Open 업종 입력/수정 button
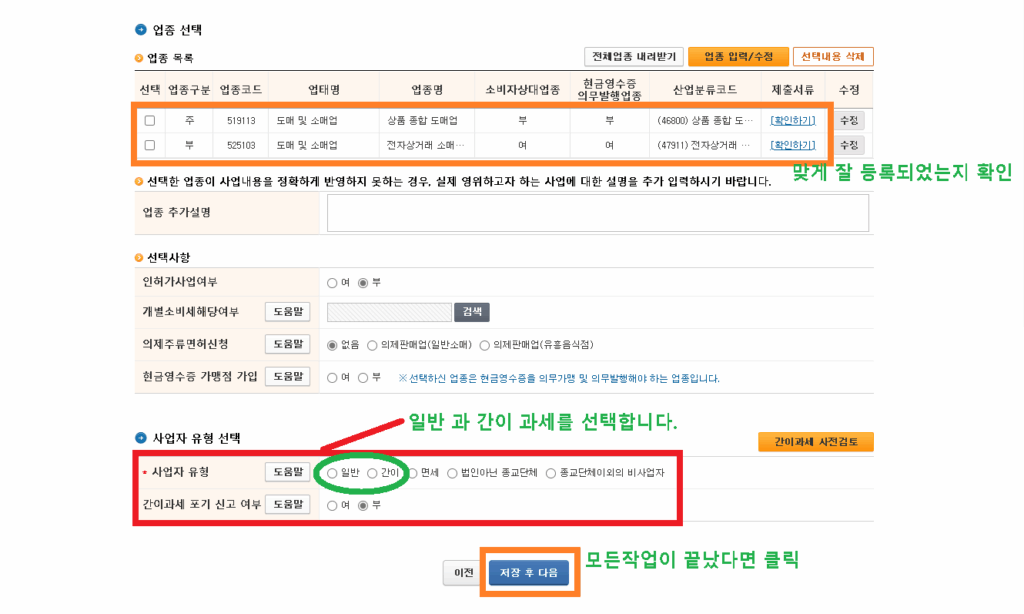The width and height of the screenshot is (1024, 614). point(739,57)
